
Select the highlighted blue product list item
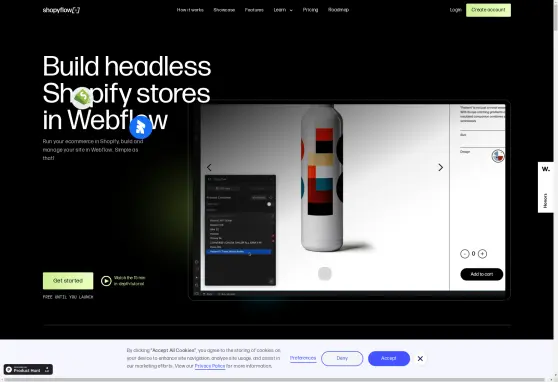coord(238,252)
